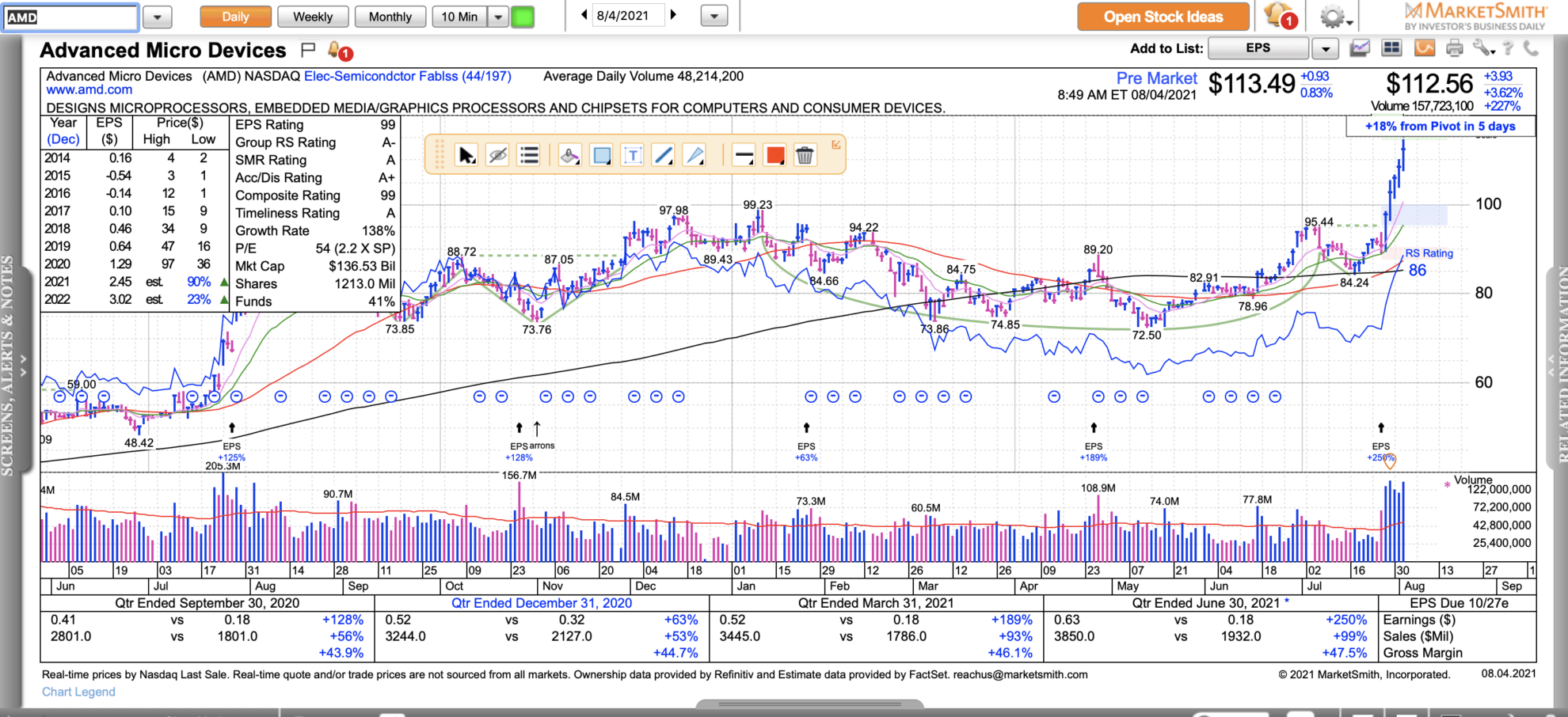The height and width of the screenshot is (717, 1568).
Task: Open the wrench tools menu
Action: pyautogui.click(x=1482, y=48)
